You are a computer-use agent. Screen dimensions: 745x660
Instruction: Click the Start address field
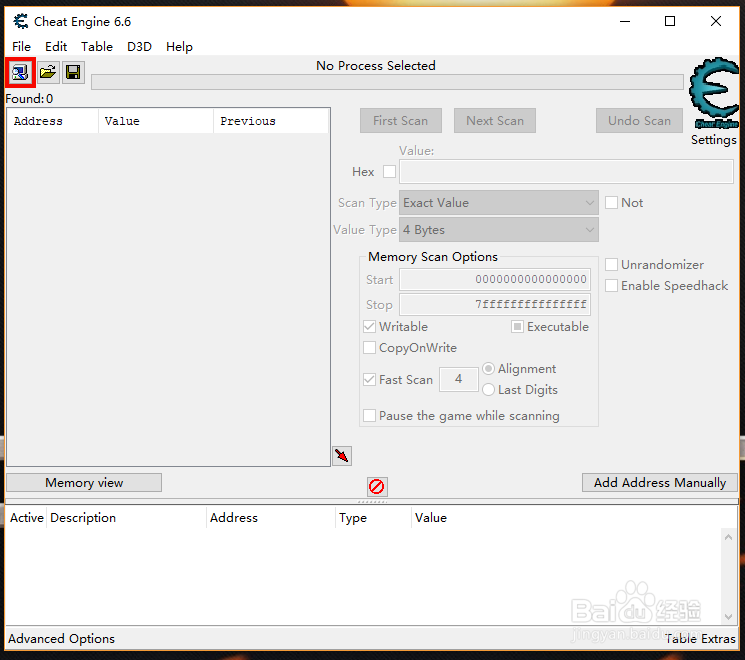click(495, 279)
